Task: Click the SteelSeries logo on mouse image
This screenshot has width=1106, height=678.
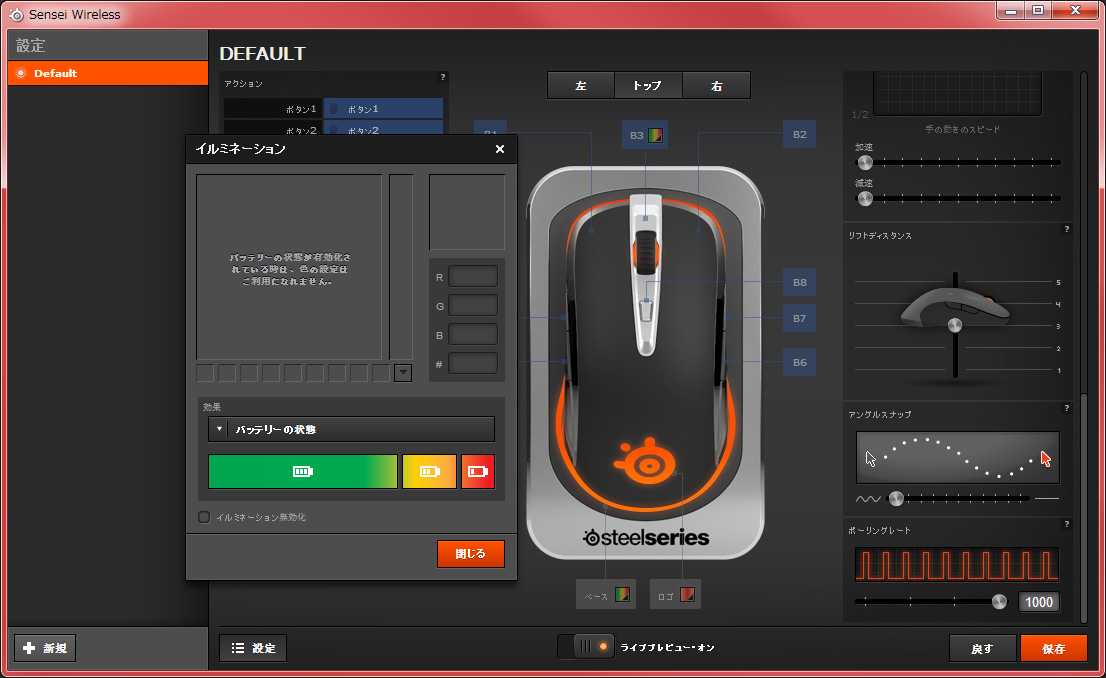Action: pyautogui.click(x=645, y=463)
